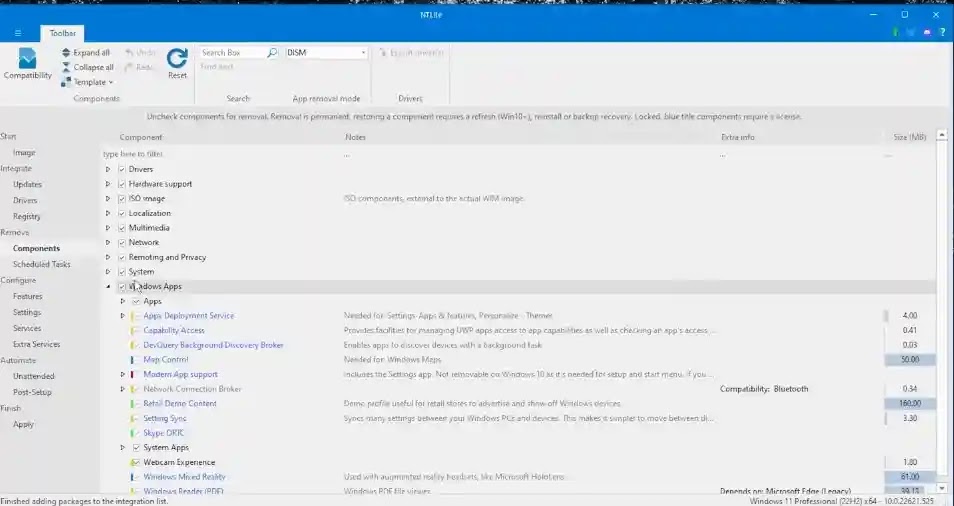The height and width of the screenshot is (506, 954).
Task: Click the Webcam Experience row icon
Action: [135, 462]
